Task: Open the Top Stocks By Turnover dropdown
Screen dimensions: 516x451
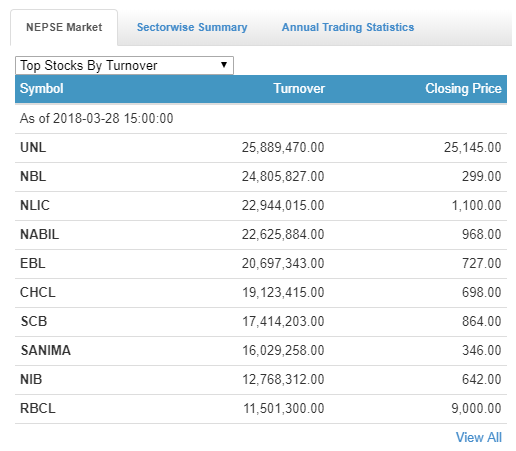Action: click(124, 65)
